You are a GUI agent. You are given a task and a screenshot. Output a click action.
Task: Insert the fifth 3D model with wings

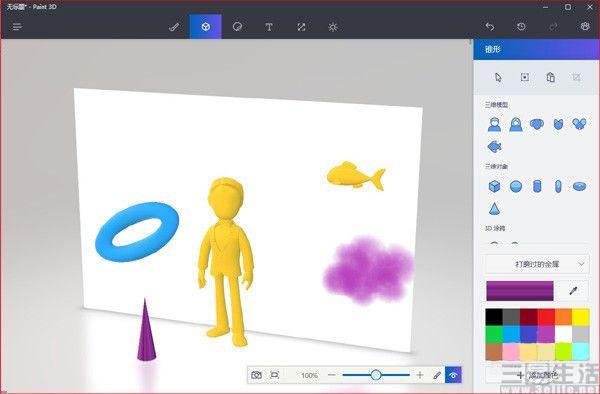pos(579,124)
